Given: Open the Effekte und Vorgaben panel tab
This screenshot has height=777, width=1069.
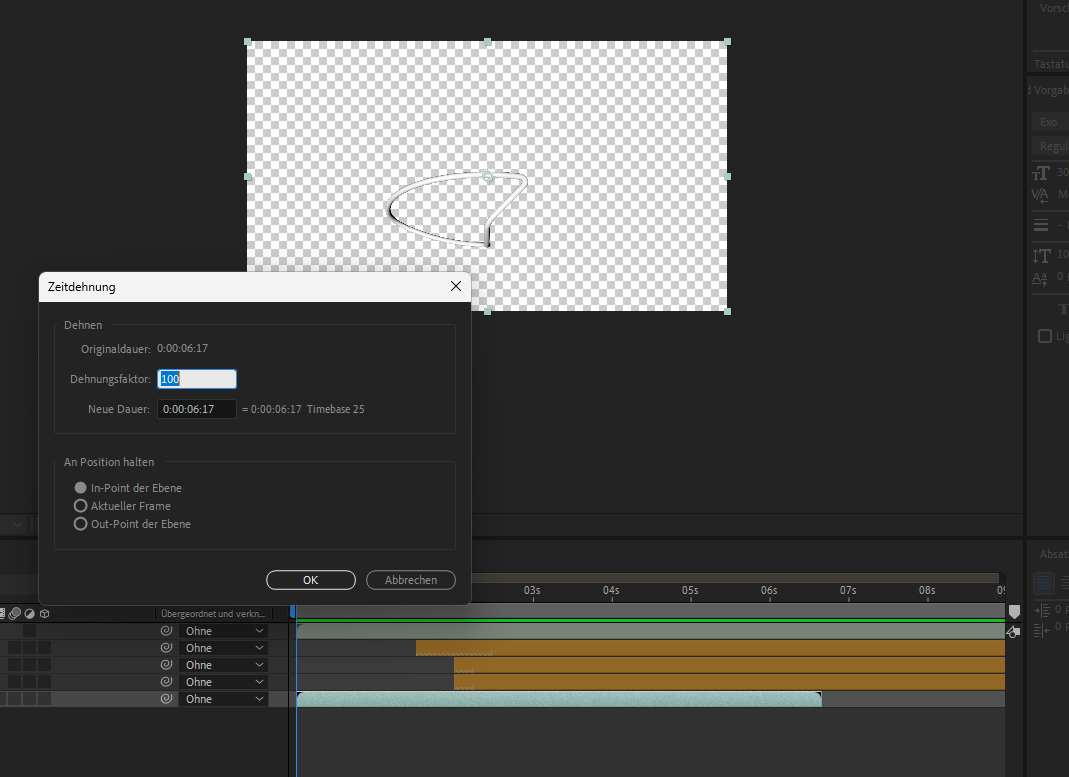Looking at the screenshot, I should click(1050, 90).
